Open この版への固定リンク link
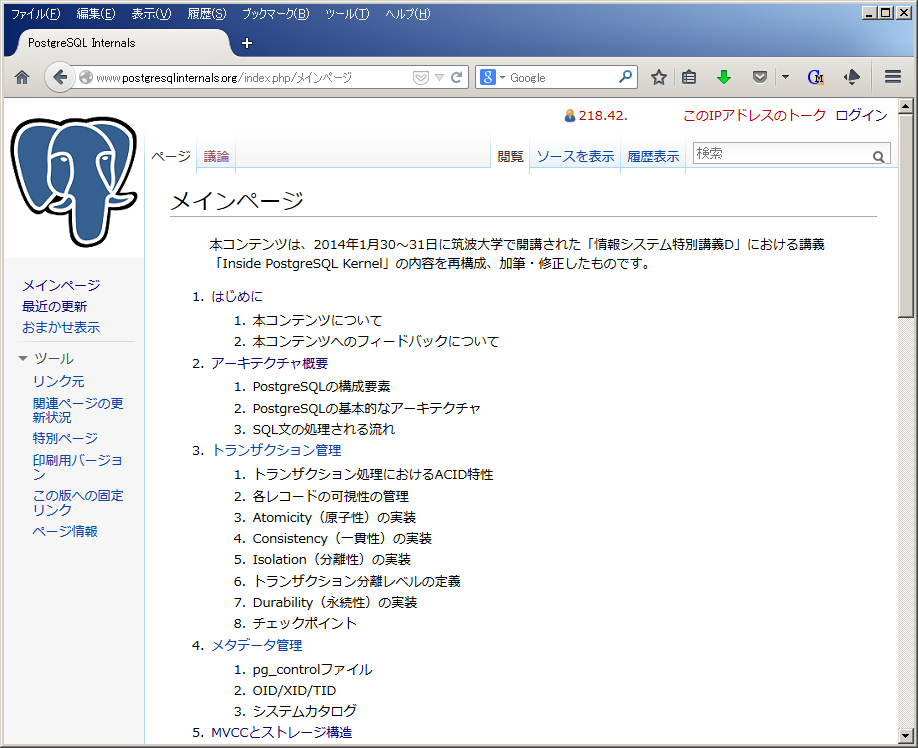The width and height of the screenshot is (918, 748). (78, 502)
